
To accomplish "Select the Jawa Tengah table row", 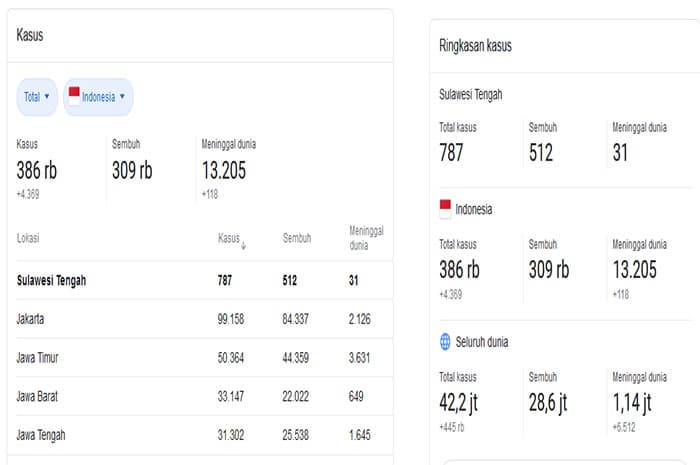I will click(x=204, y=435).
